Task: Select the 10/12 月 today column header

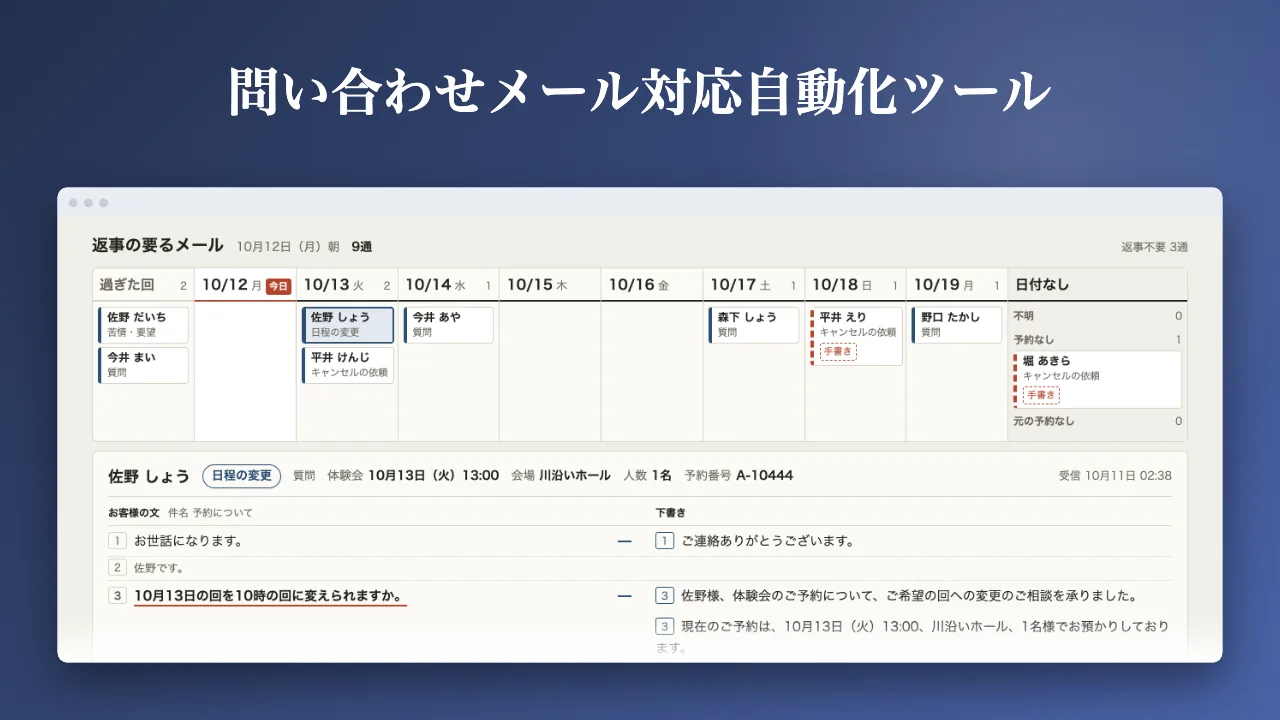Action: [x=245, y=285]
